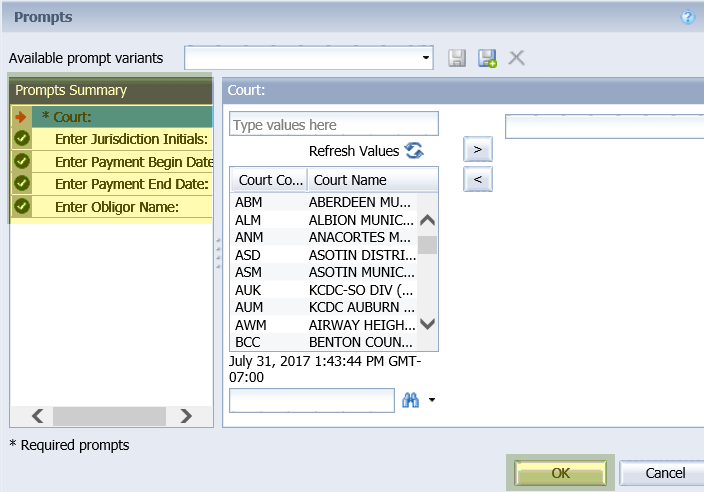Click the Refresh Values label
The height and width of the screenshot is (492, 704).
(354, 151)
